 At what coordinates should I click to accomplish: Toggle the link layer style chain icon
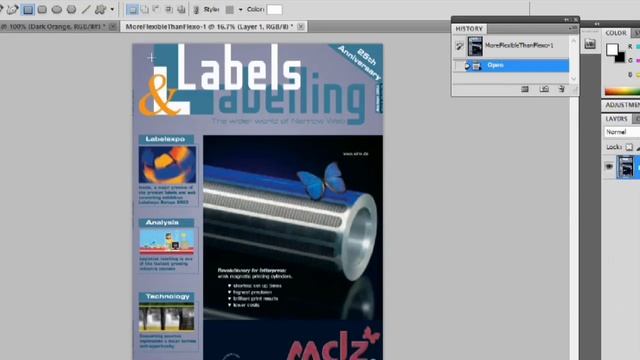click(196, 9)
